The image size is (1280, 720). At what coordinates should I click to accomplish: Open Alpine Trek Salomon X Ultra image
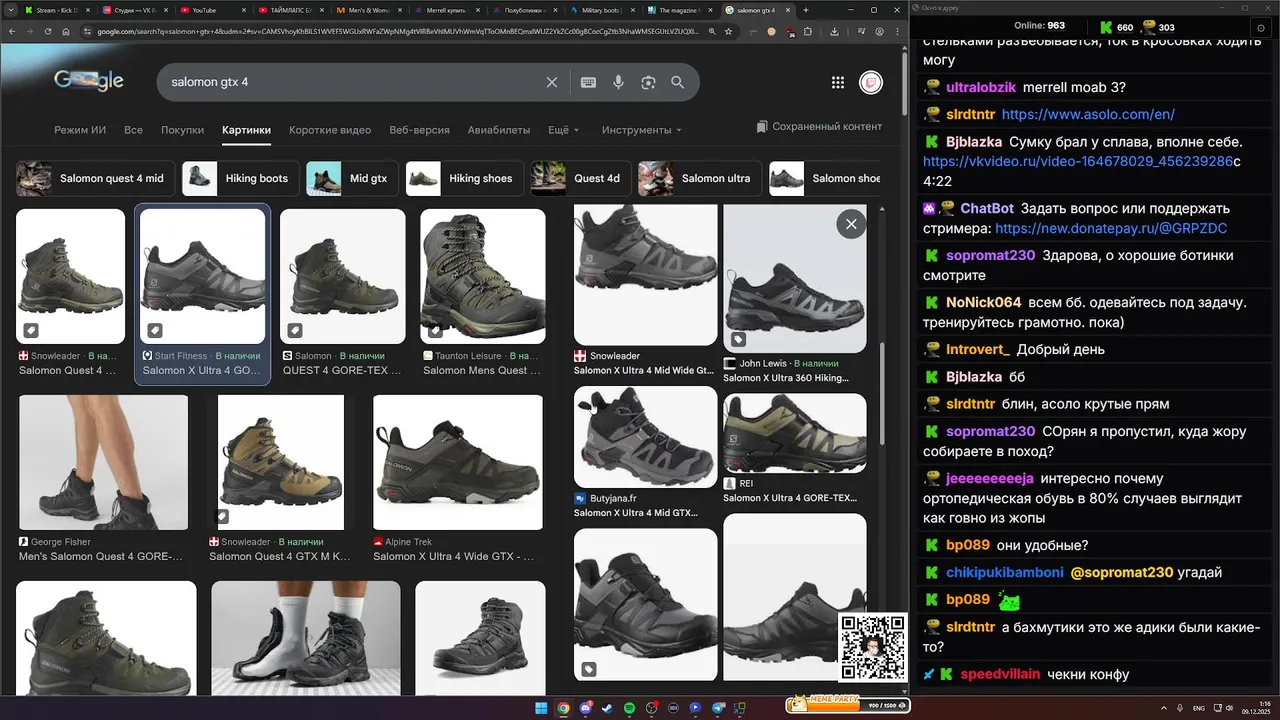point(458,462)
